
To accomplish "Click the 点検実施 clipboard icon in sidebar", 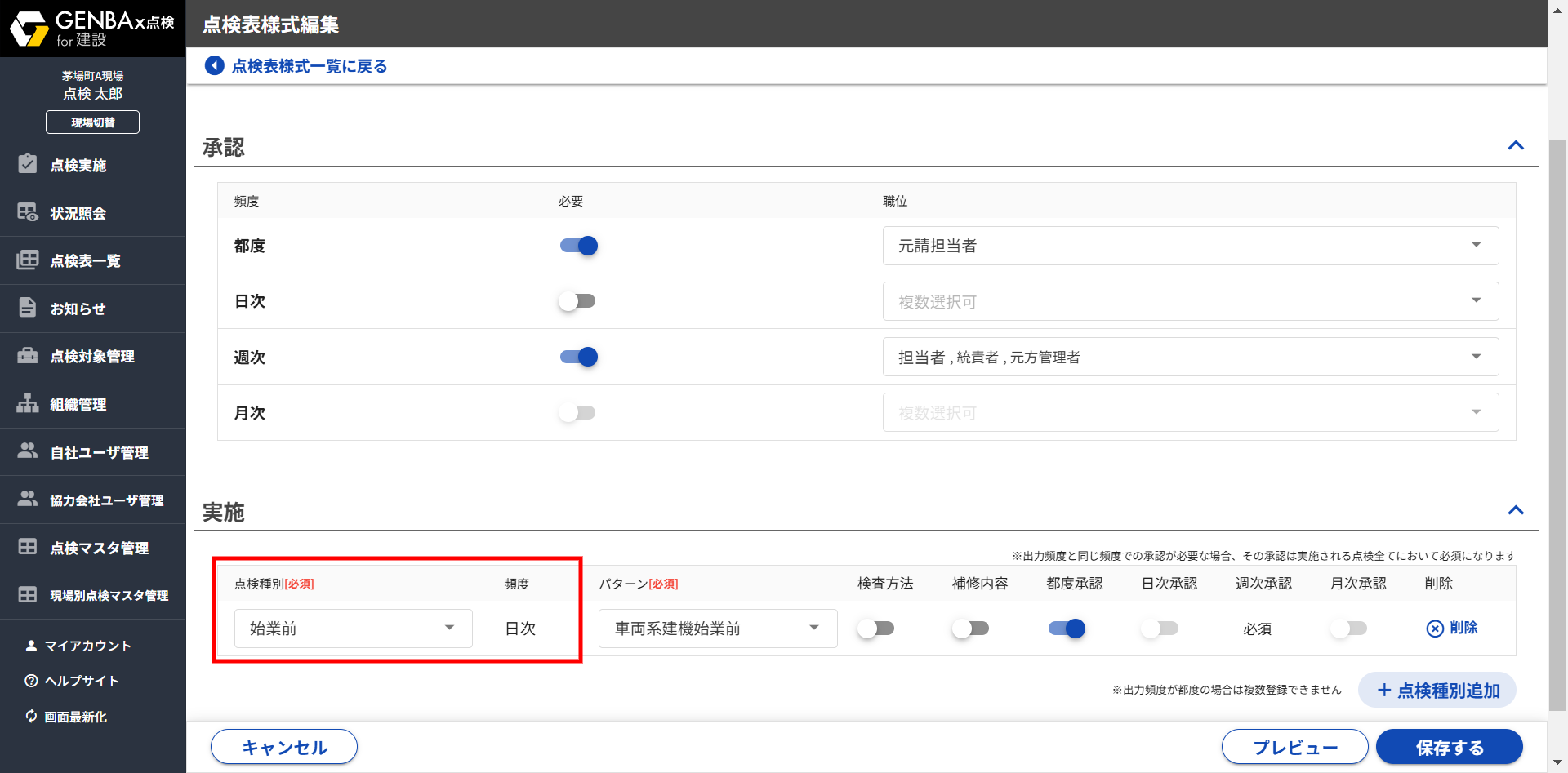I will [x=28, y=164].
